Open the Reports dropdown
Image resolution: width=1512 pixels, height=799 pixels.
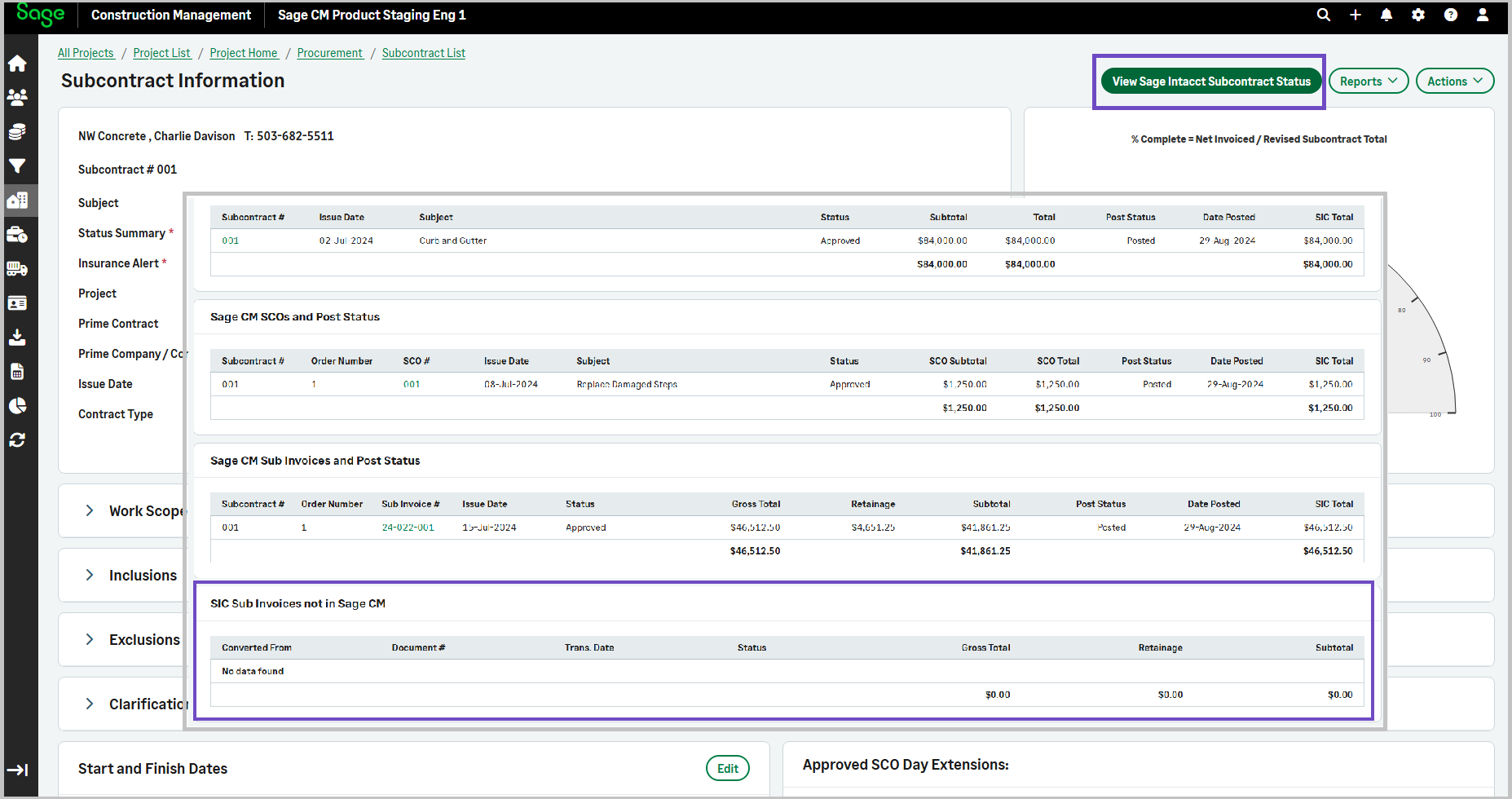(x=1369, y=82)
